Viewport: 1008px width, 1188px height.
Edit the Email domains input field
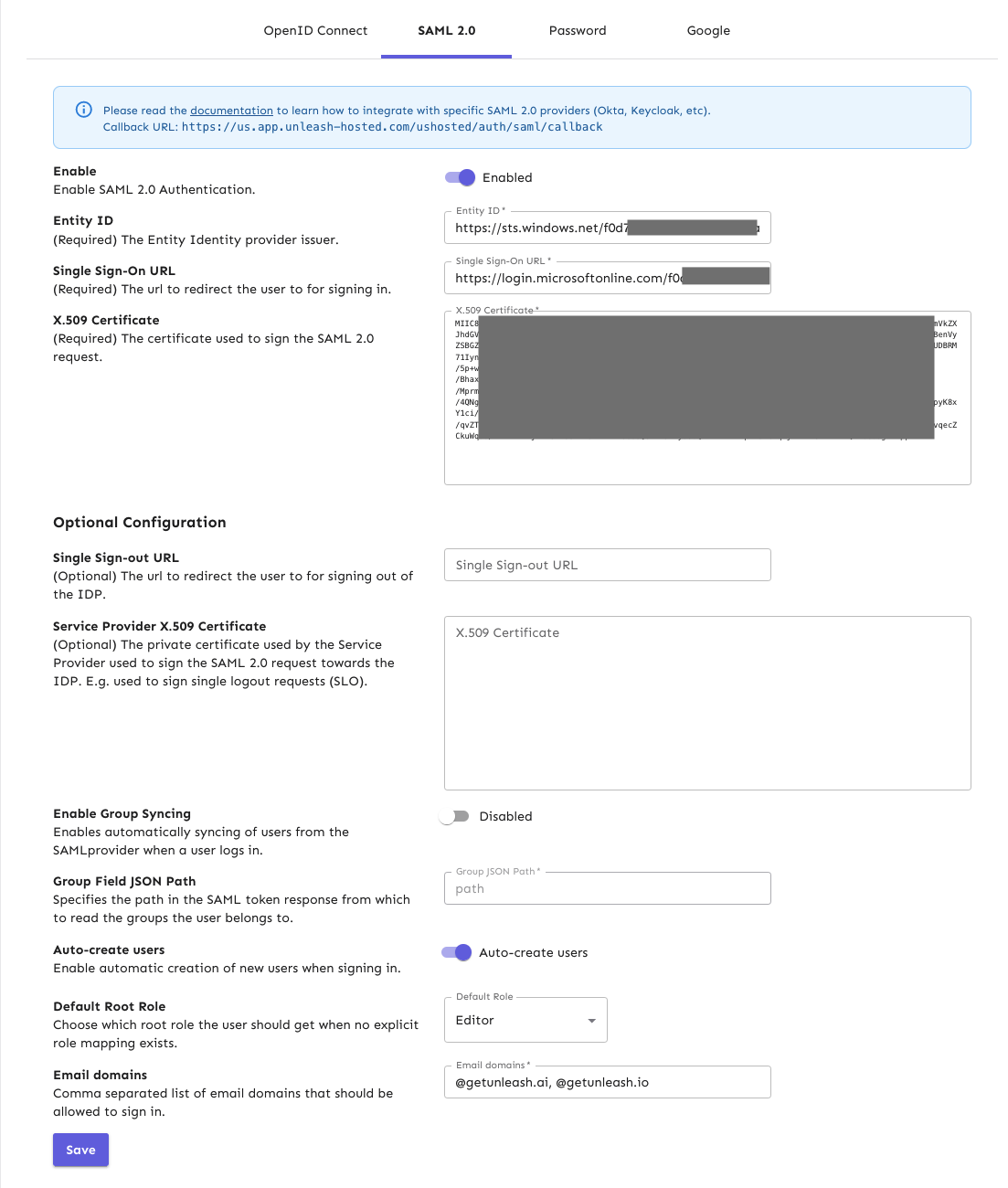[x=607, y=1082]
